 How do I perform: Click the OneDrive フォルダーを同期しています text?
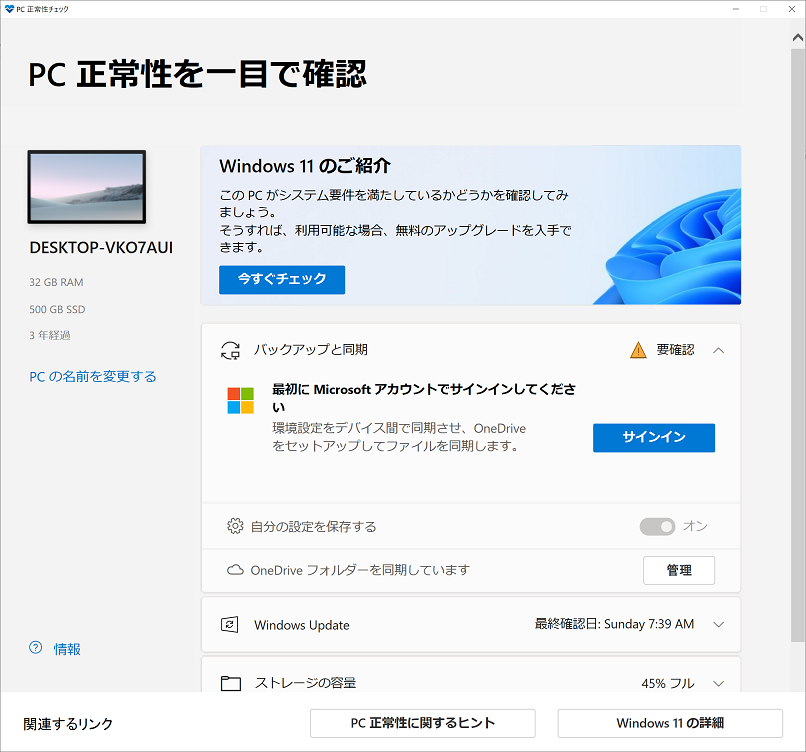coord(360,570)
